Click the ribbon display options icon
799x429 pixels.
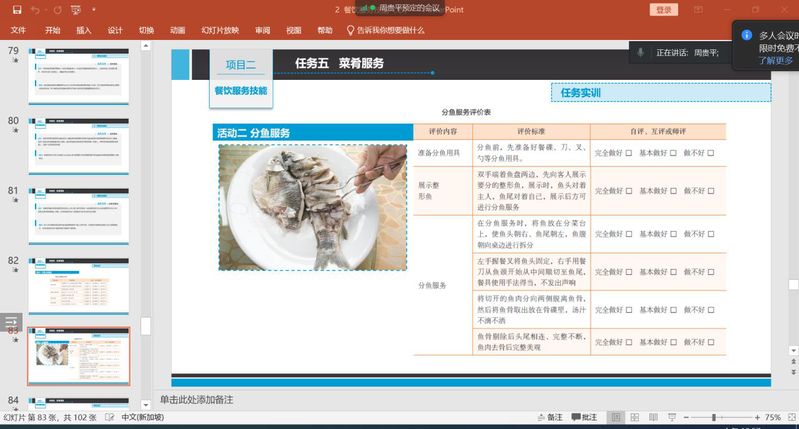coord(698,10)
